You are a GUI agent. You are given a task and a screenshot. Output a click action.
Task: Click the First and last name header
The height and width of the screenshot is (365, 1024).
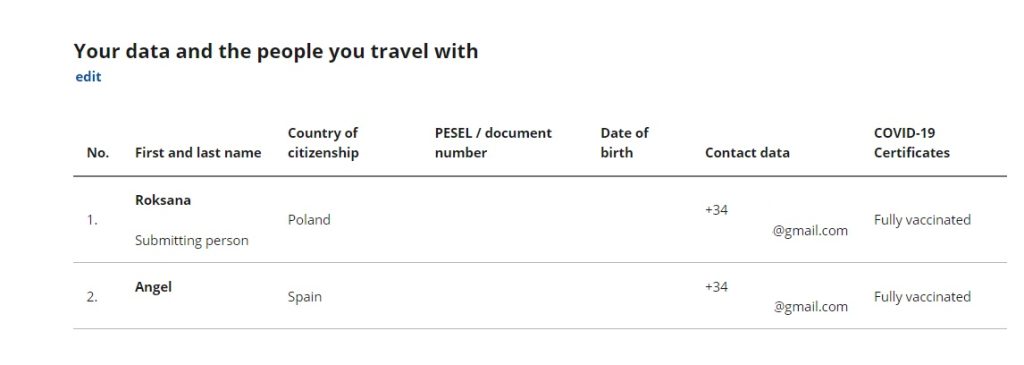tap(198, 153)
